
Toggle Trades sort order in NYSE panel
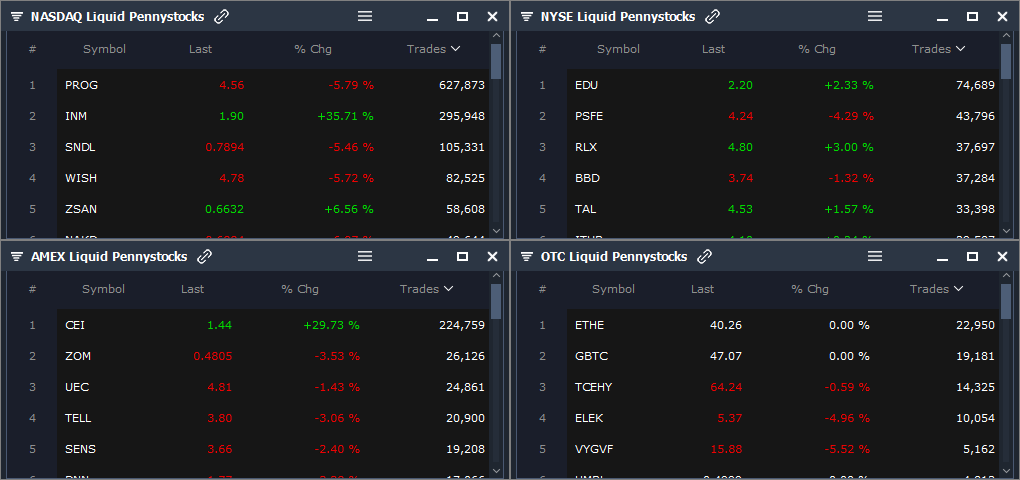pyautogui.click(x=938, y=49)
